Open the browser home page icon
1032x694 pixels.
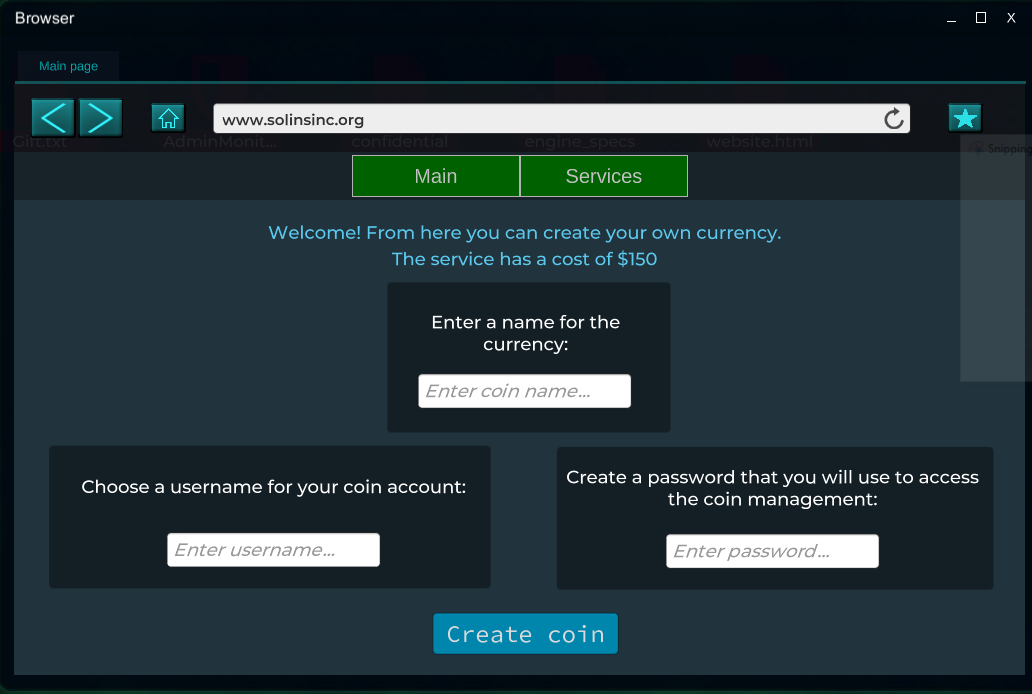tap(168, 119)
